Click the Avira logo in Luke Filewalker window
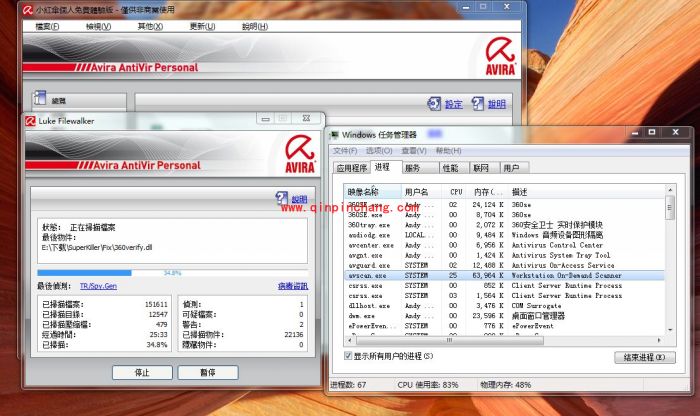700x416 pixels. (x=300, y=154)
